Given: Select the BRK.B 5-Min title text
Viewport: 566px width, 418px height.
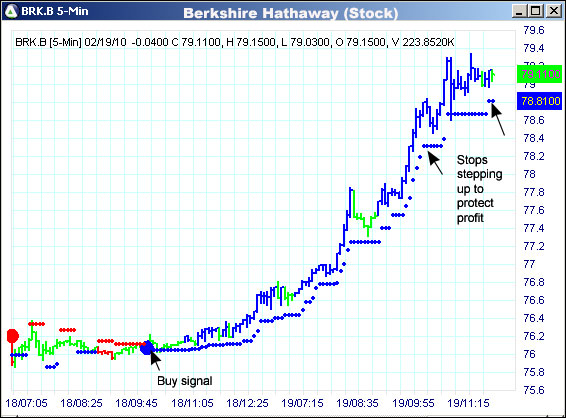Looking at the screenshot, I should (x=55, y=12).
